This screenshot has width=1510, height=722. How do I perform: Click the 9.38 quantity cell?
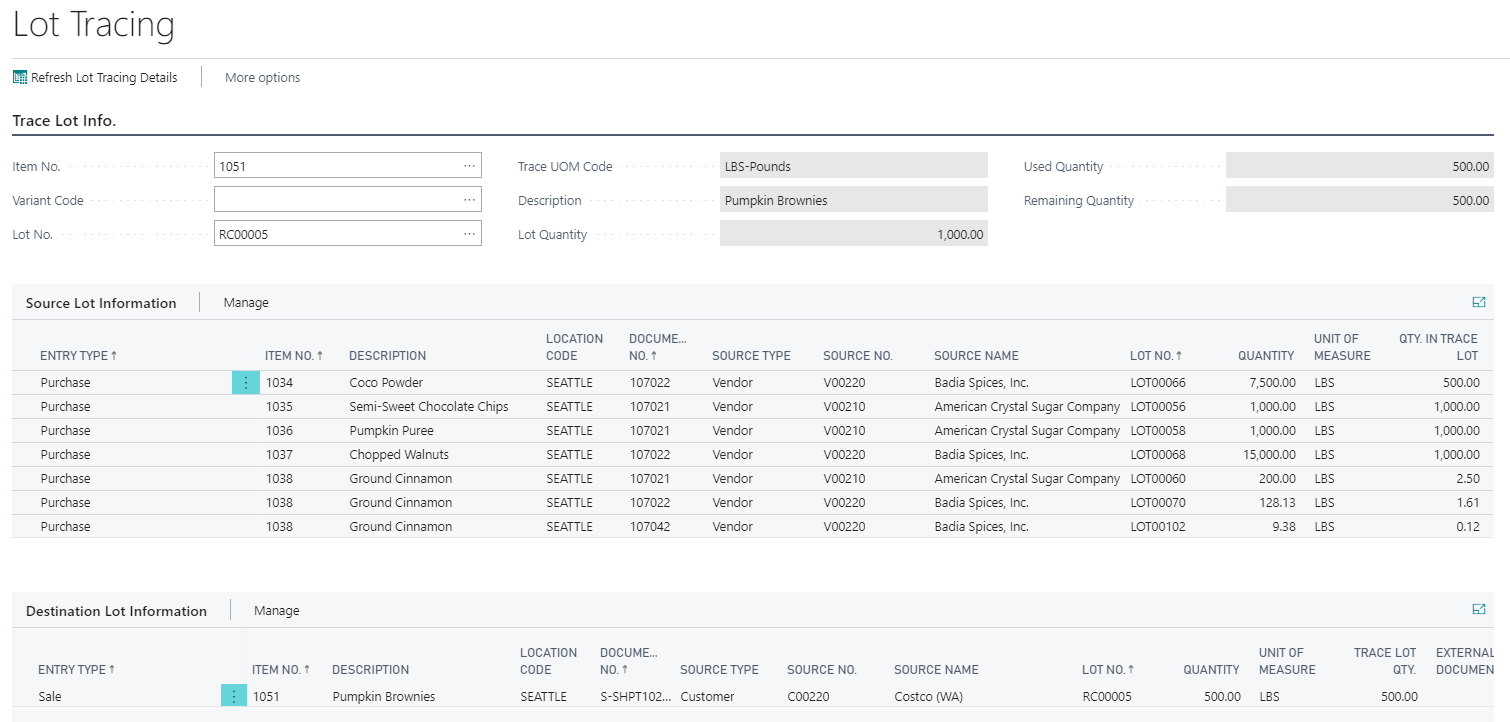pos(1282,526)
